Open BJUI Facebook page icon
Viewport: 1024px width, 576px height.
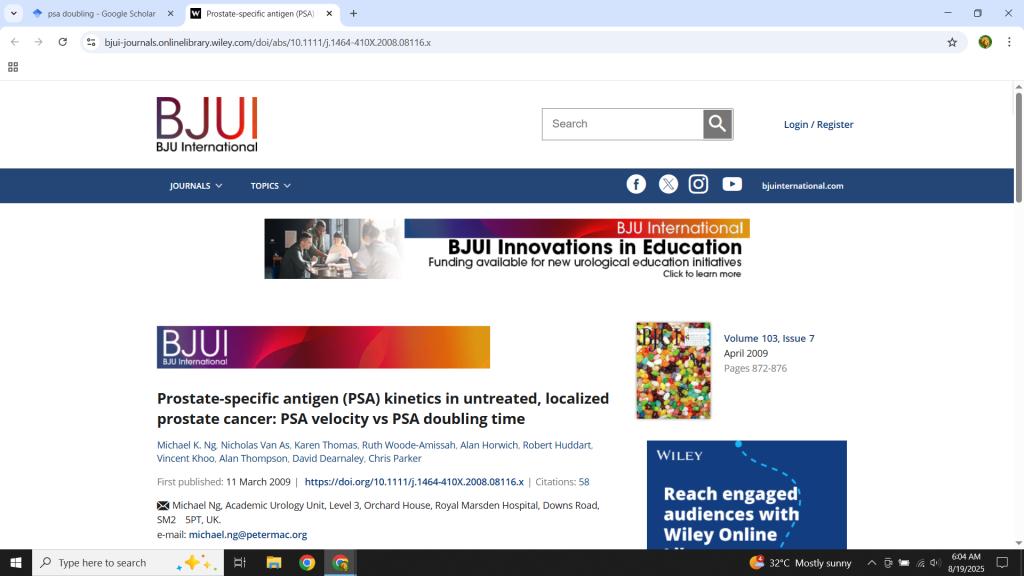[636, 184]
